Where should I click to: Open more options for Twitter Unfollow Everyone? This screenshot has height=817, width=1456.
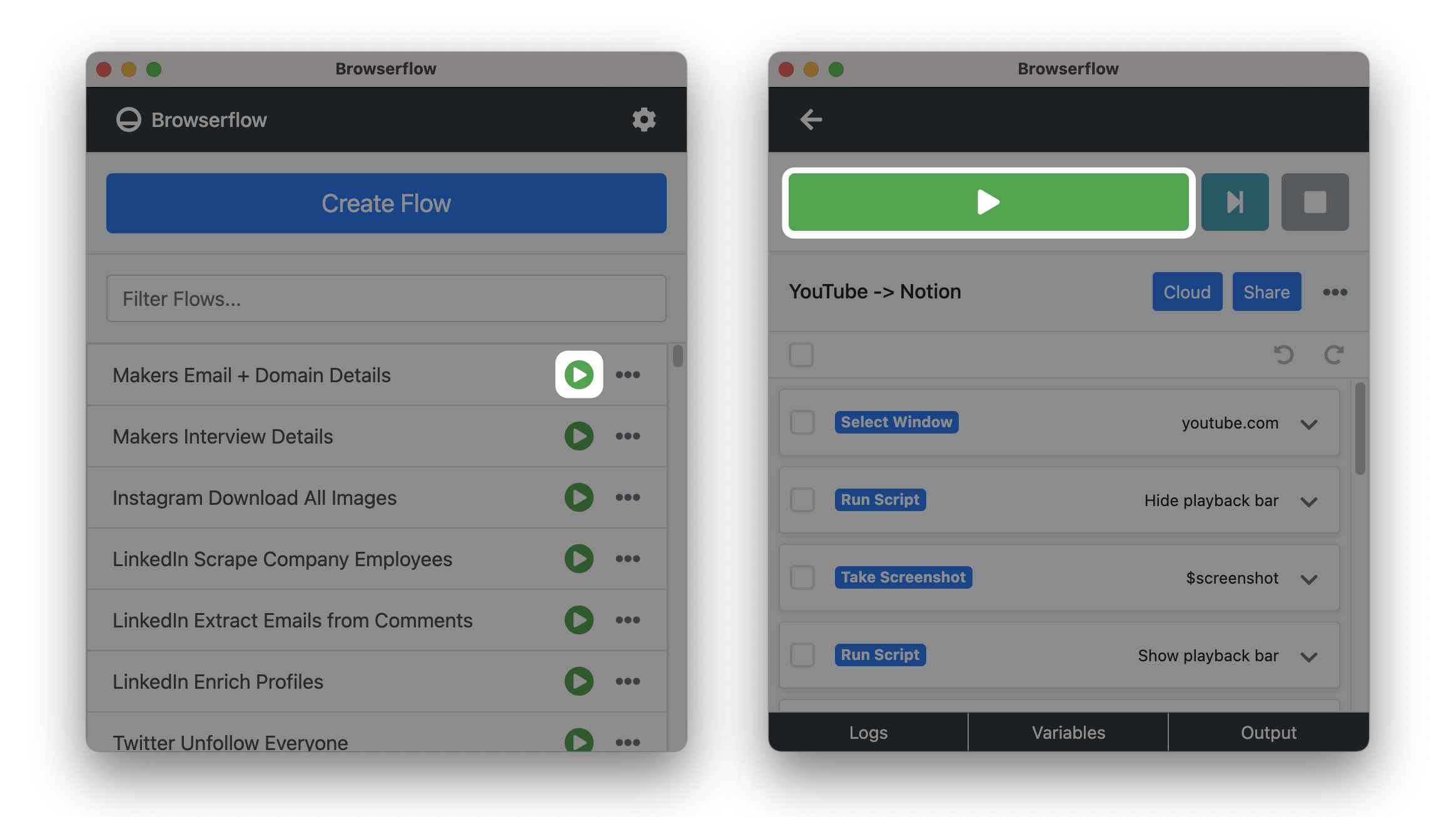point(628,743)
